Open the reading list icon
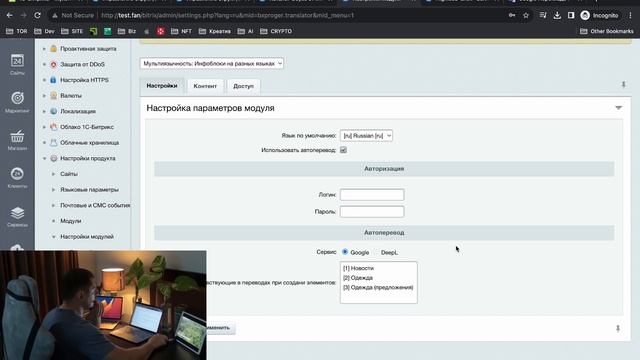Image resolution: width=640 pixels, height=360 pixels. point(543,16)
